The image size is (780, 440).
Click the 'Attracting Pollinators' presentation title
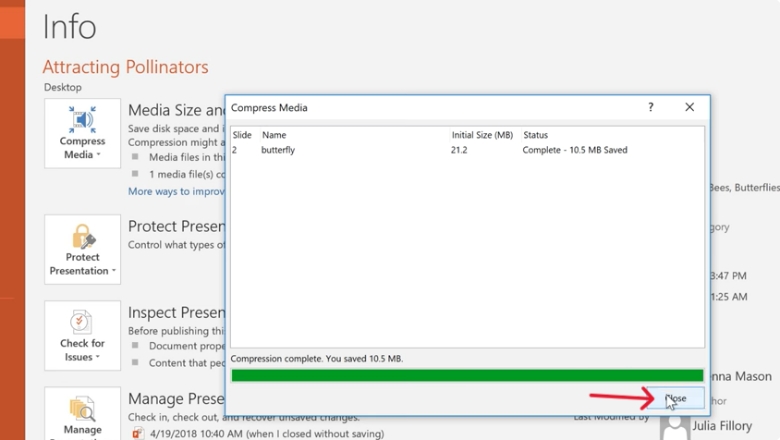[125, 67]
